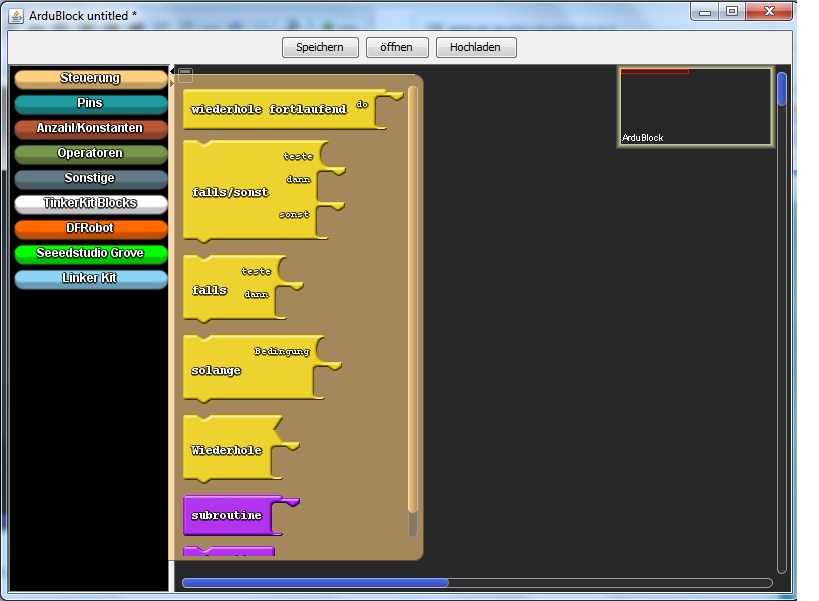This screenshot has width=819, height=601.
Task: Open the Steuerung block category
Action: (x=90, y=79)
